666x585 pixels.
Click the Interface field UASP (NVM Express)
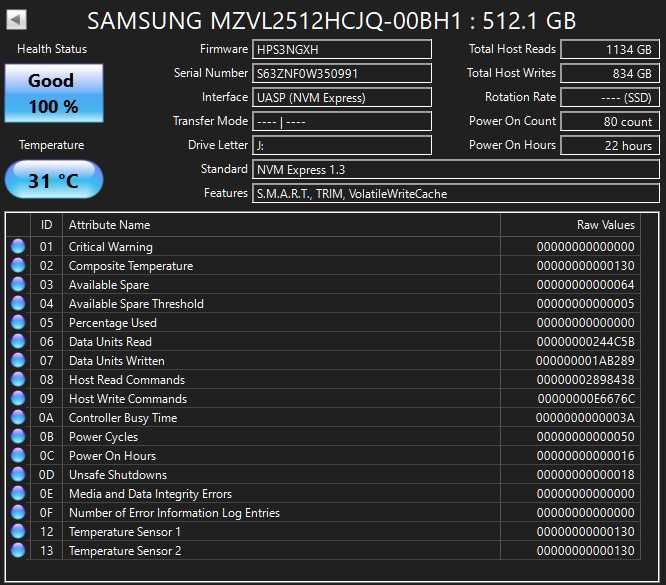pos(342,97)
